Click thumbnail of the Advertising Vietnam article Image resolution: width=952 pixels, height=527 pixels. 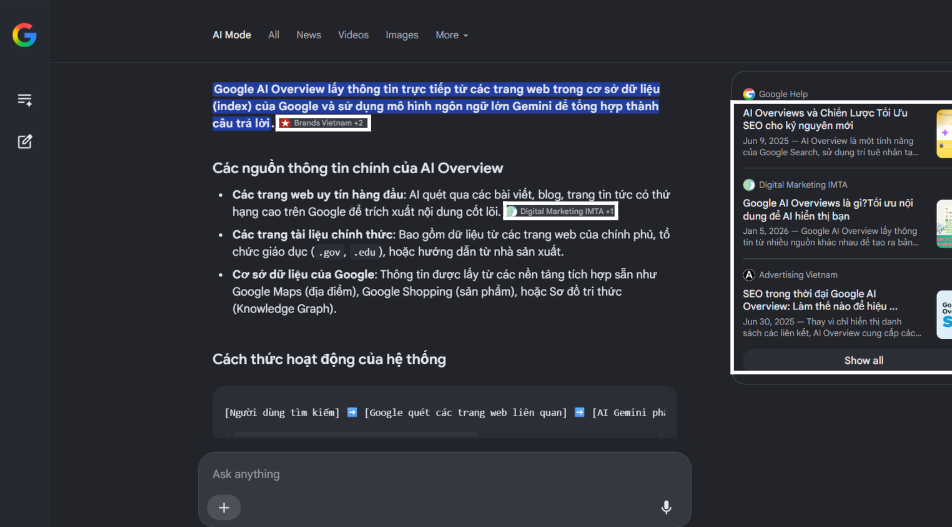(944, 314)
